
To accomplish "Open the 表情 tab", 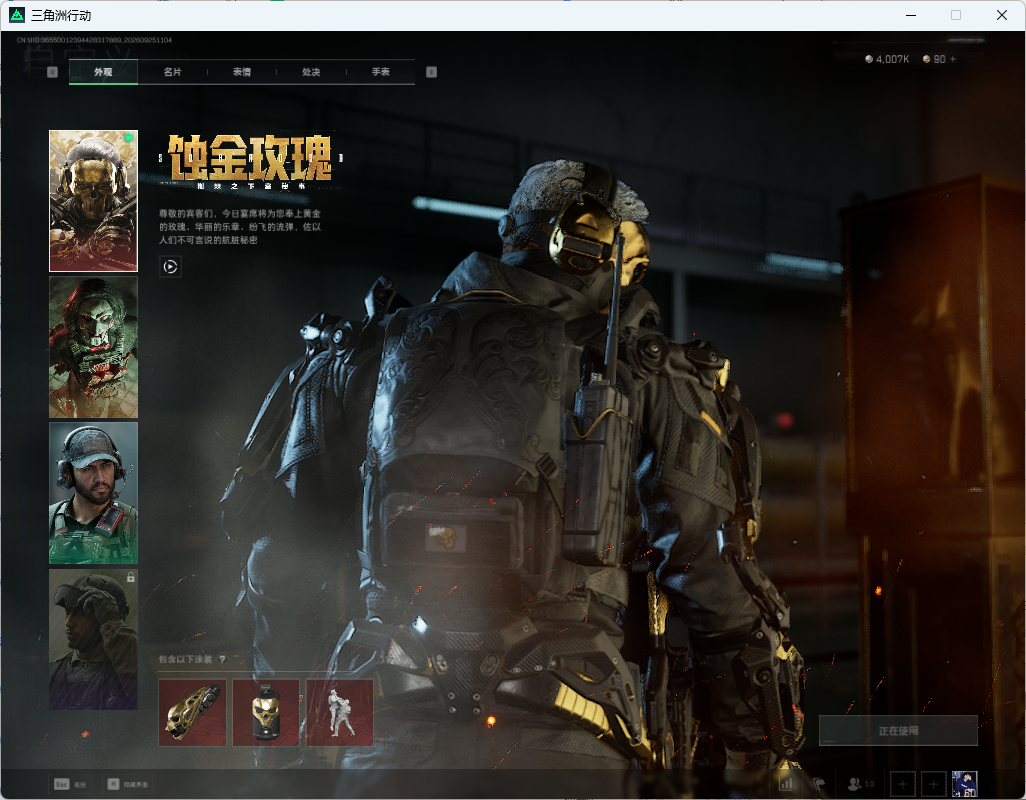I will click(242, 72).
